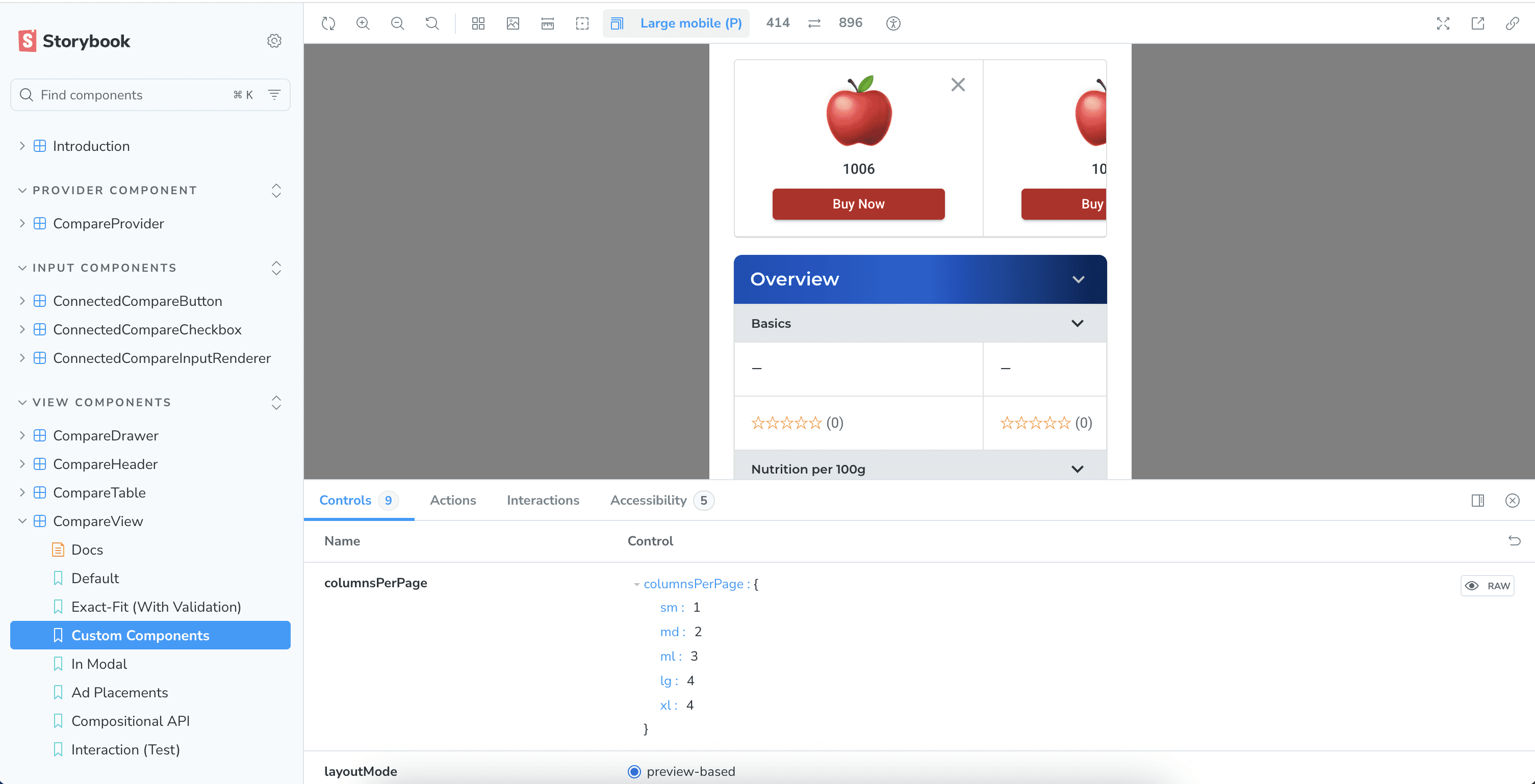The image size is (1535, 784).
Task: Open the accessibility vision simulator icon
Action: pos(892,23)
